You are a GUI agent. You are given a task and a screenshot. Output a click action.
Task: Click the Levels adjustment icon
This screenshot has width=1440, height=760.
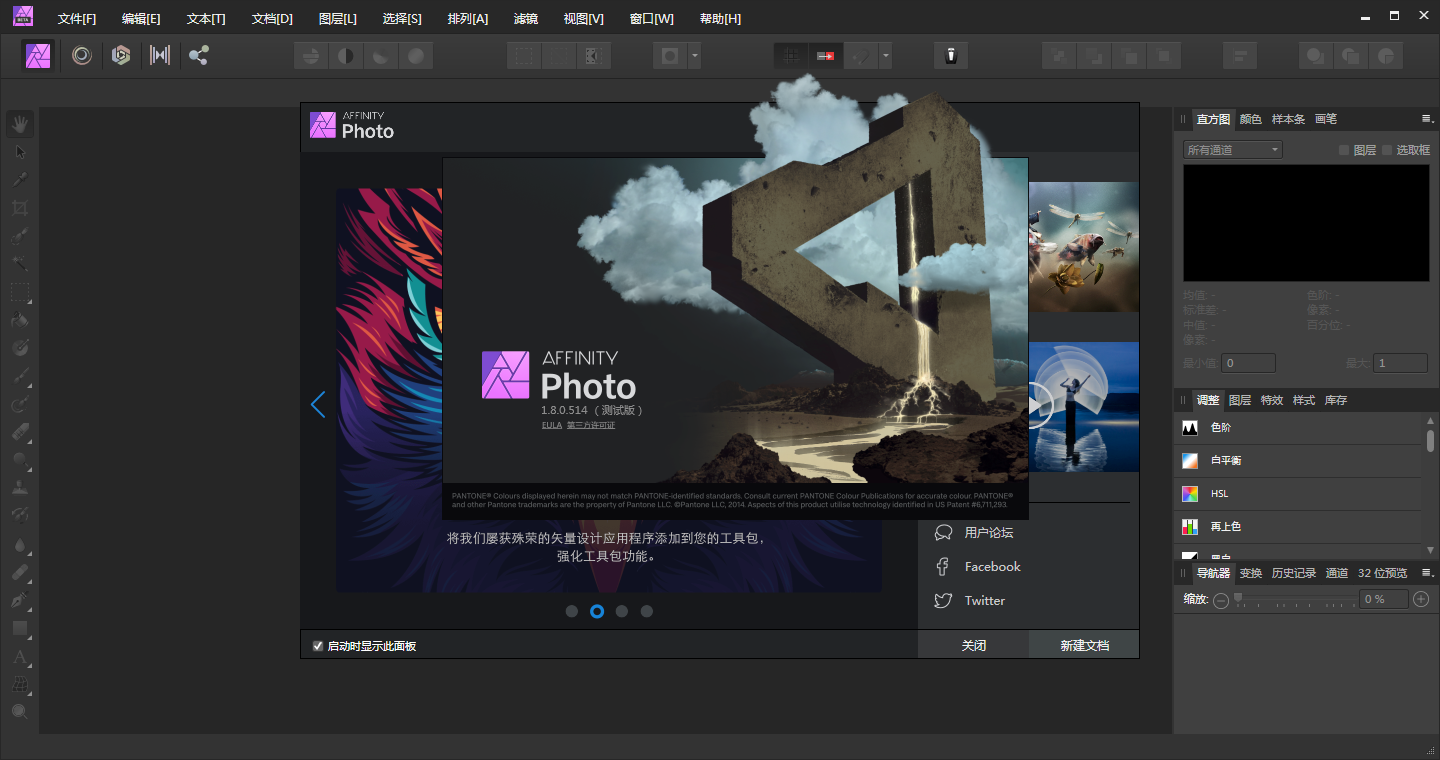[x=1190, y=428]
